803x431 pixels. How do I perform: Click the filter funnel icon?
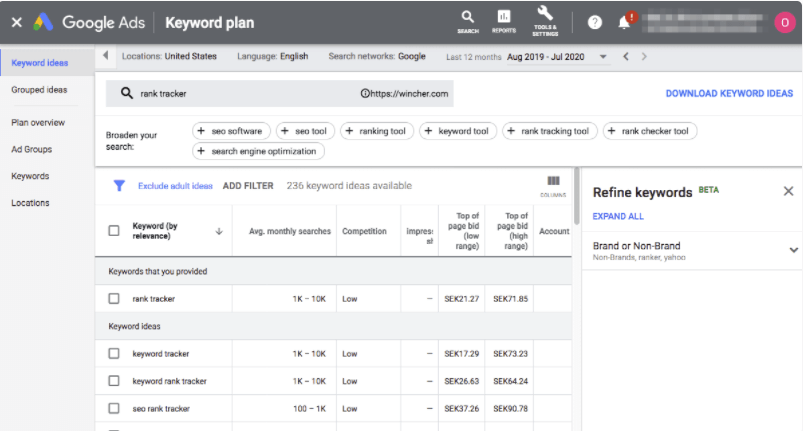click(119, 185)
